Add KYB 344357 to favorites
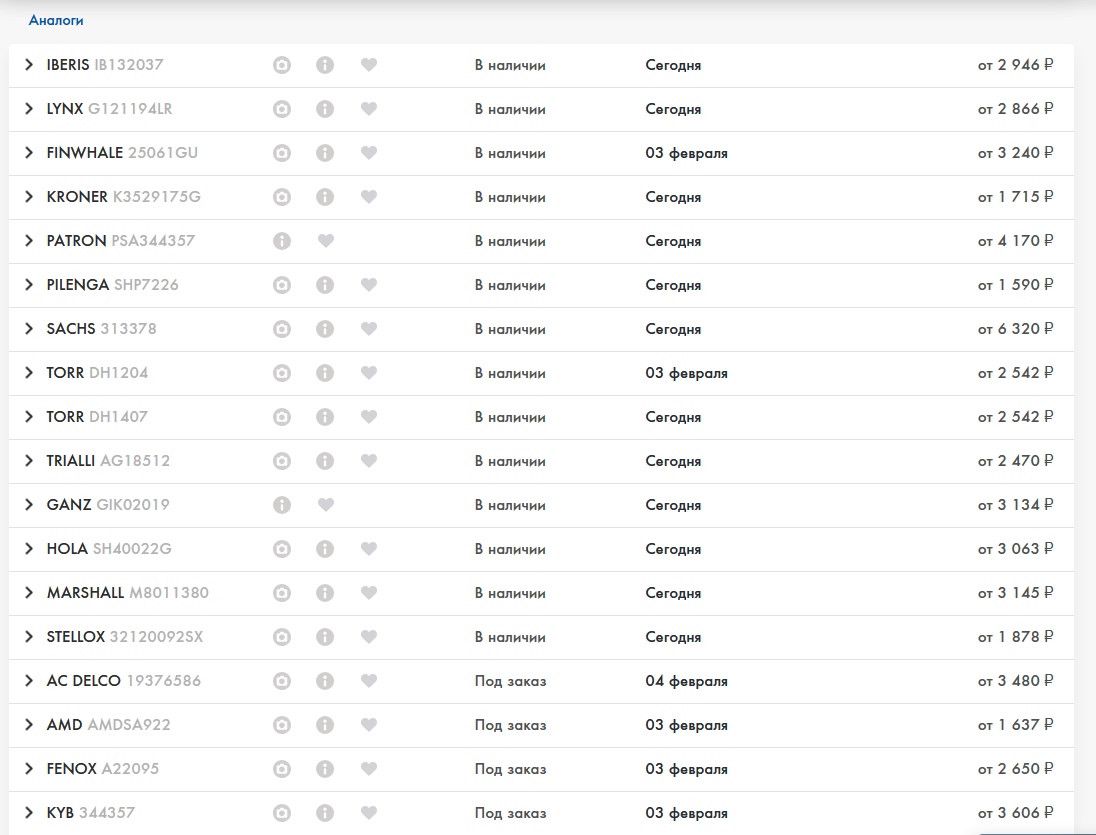This screenshot has height=835, width=1096. click(x=369, y=813)
